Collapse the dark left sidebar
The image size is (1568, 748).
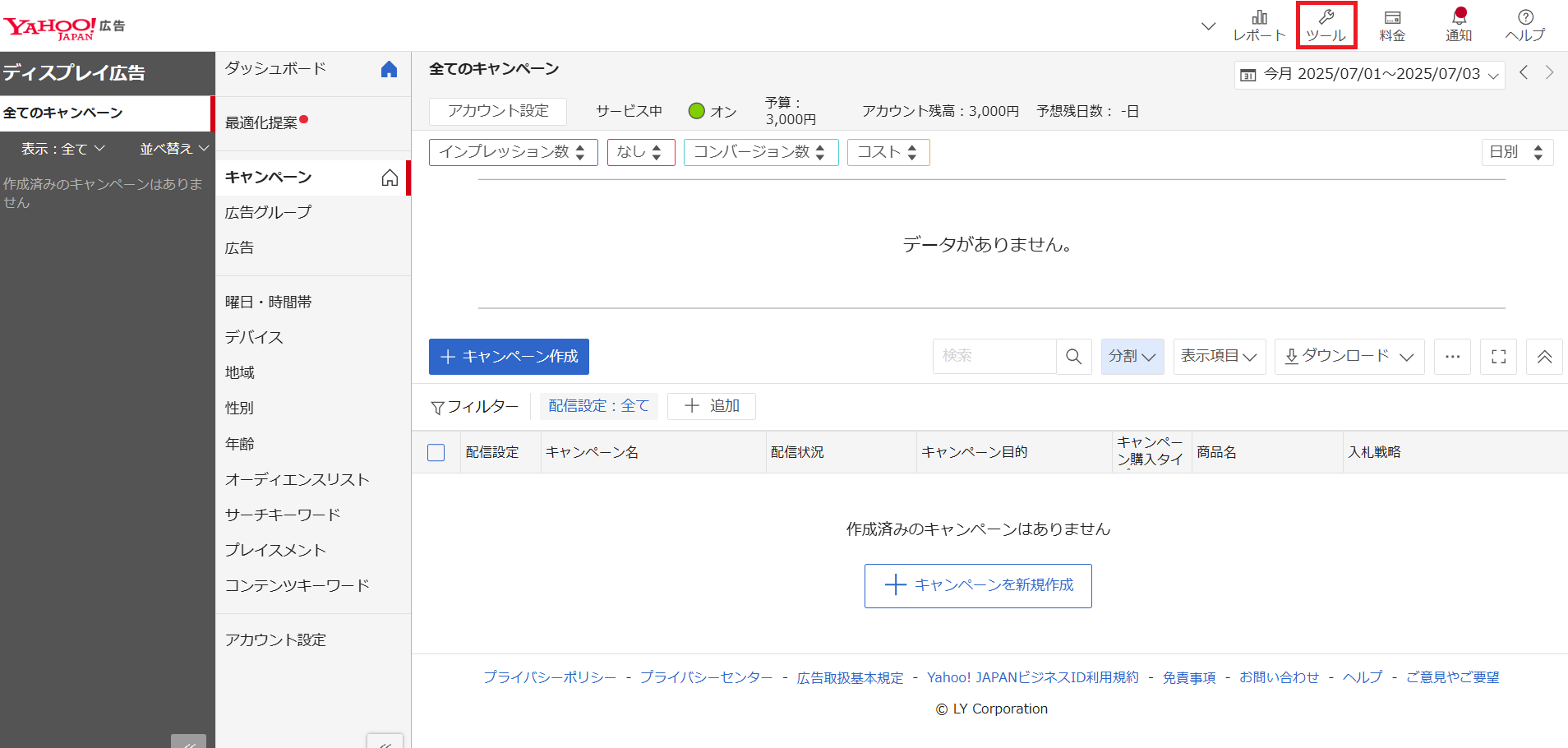pos(189,742)
